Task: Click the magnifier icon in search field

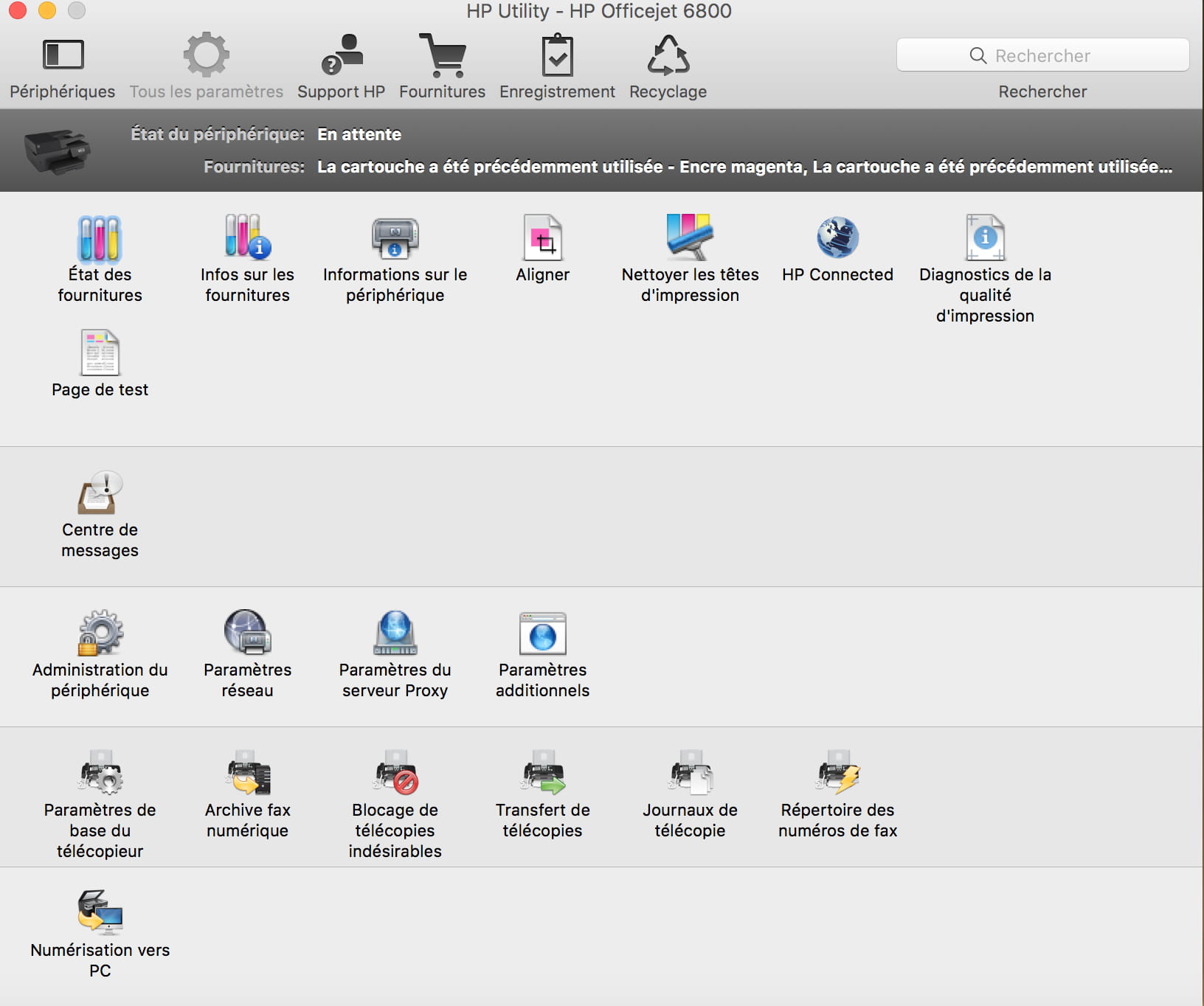Action: click(x=978, y=55)
